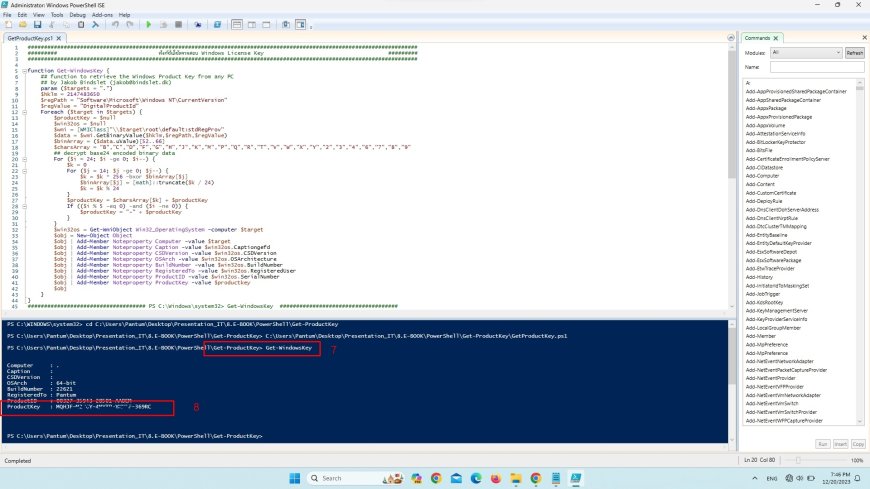Close the GetProductKey.ps1 tab with X
Screen dimensions: 870x489
59,38
